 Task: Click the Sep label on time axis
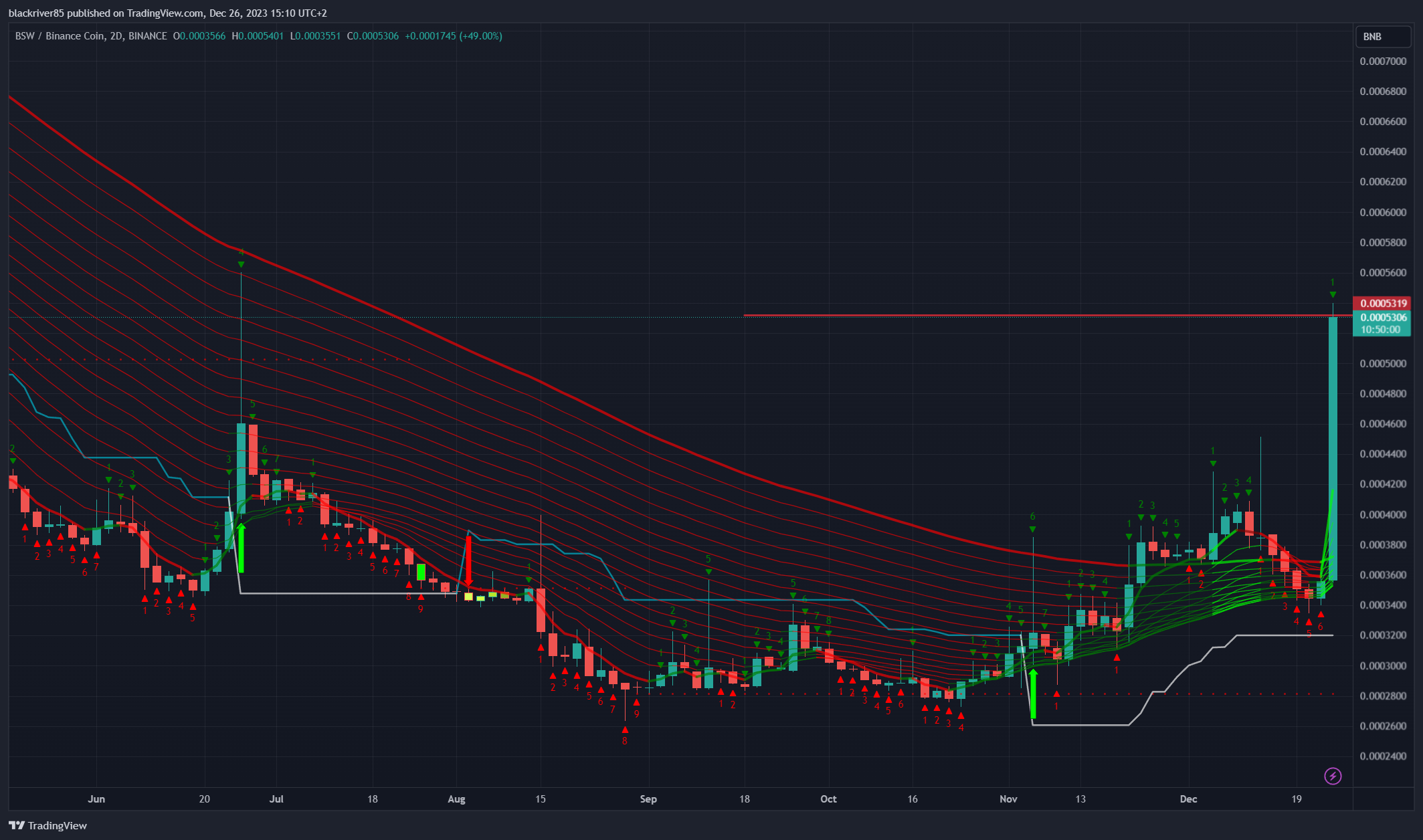click(648, 799)
